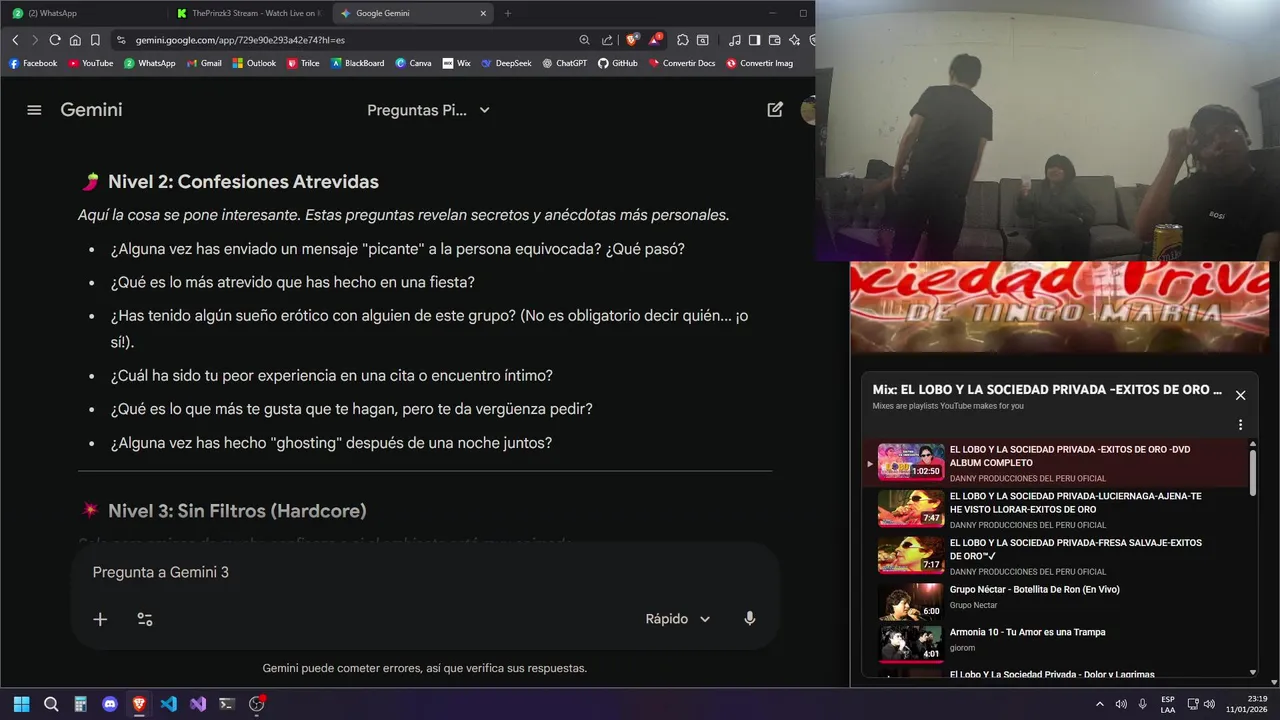Image resolution: width=1280 pixels, height=720 pixels.
Task: Open the Canva bookmark
Action: click(413, 63)
